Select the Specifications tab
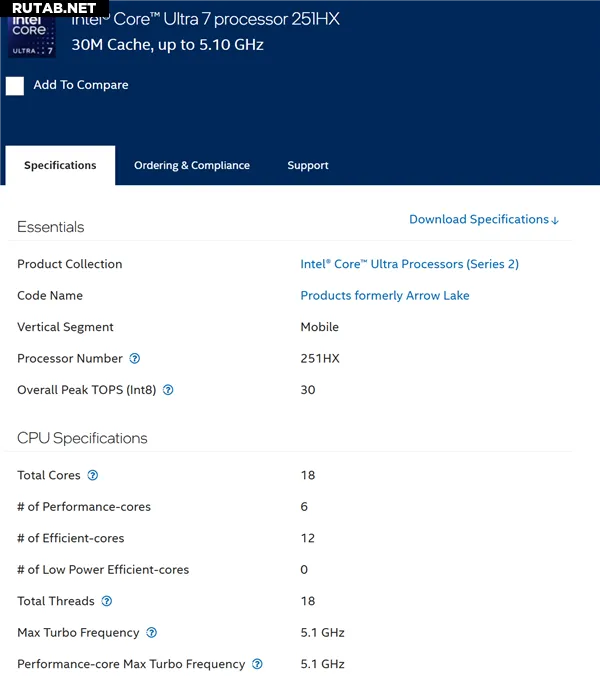Screen dimensions: 600x676 60,166
